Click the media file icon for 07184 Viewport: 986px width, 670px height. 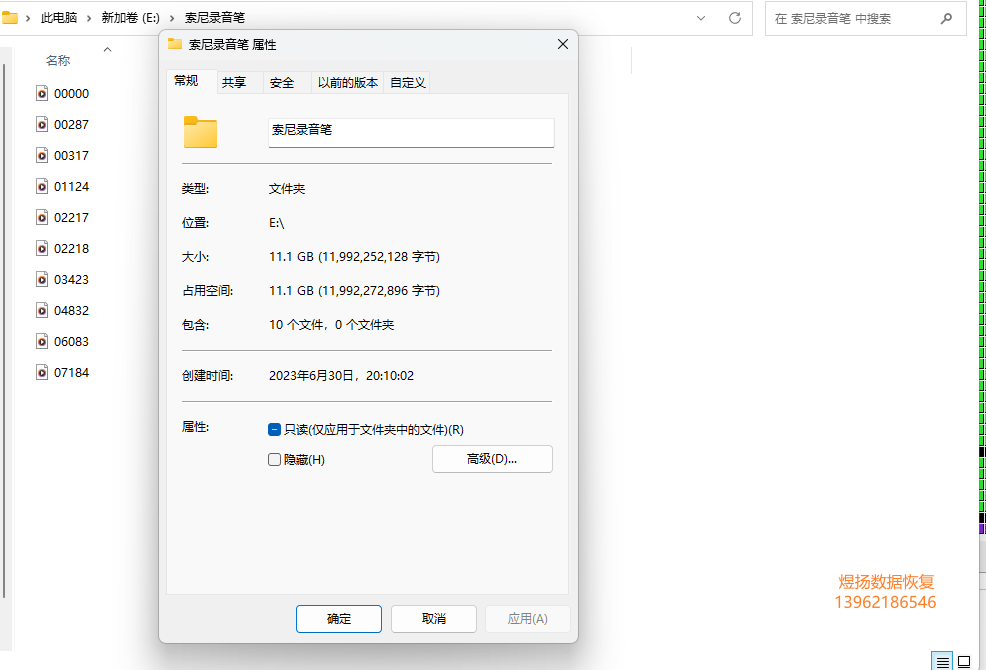point(42,372)
